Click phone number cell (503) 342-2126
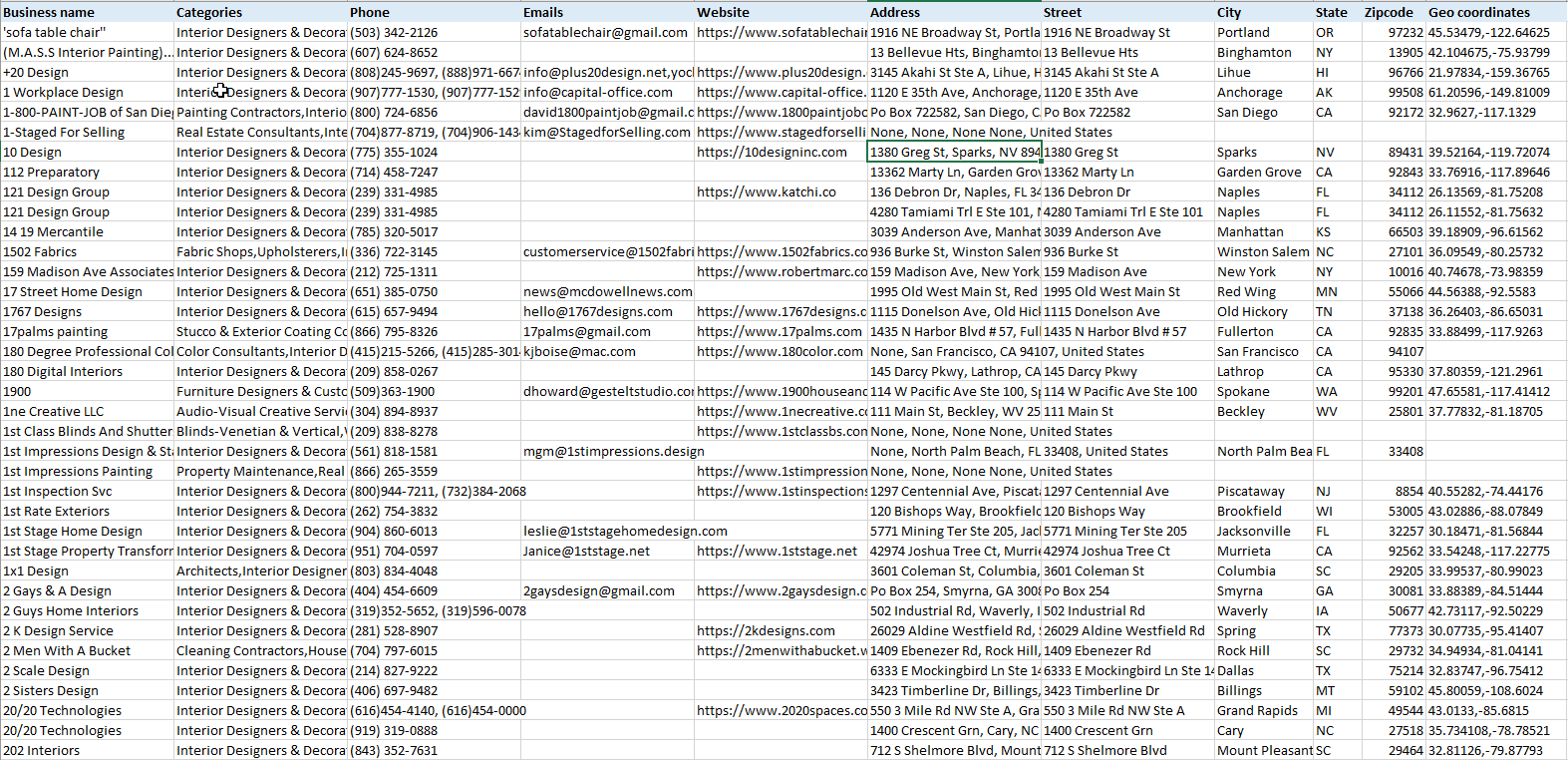The image size is (1568, 760). [x=394, y=32]
